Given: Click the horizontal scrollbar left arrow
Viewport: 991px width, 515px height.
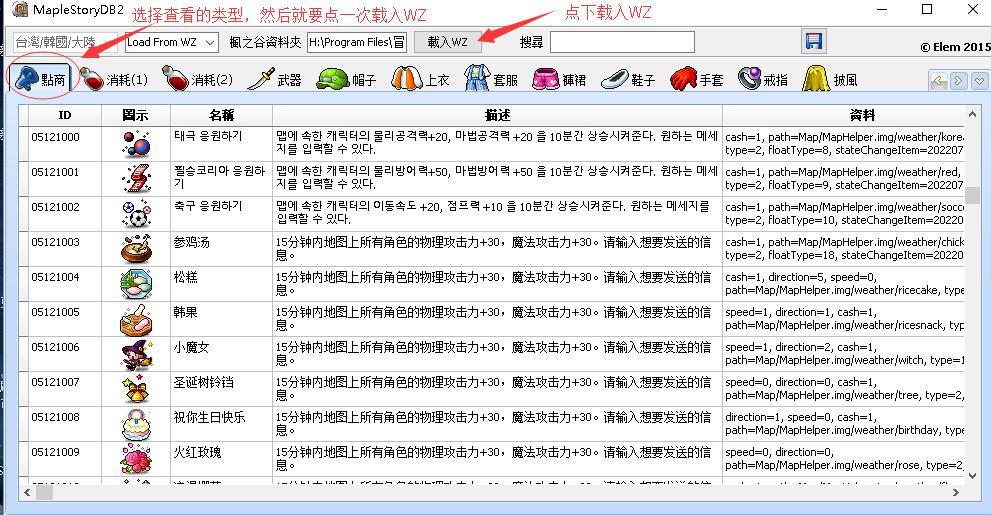Looking at the screenshot, I should click(x=27, y=492).
